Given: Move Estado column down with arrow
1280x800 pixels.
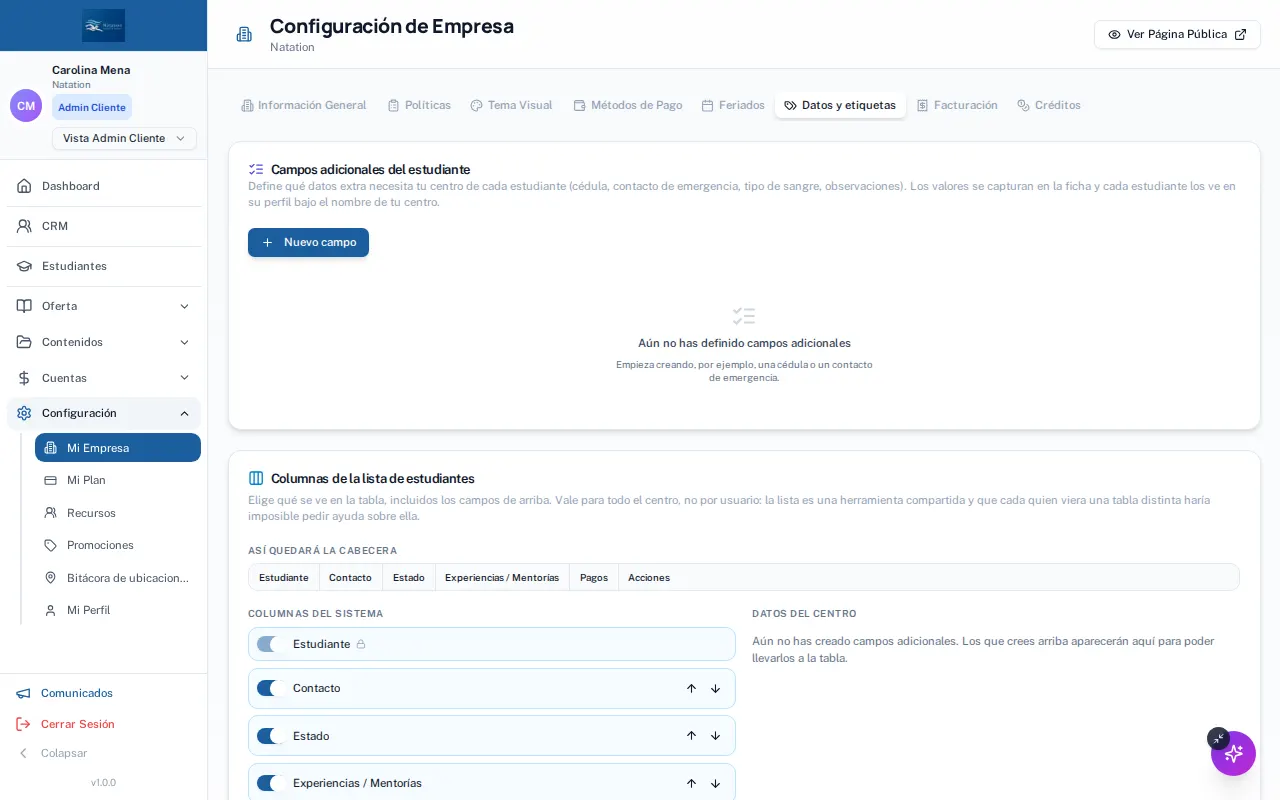Looking at the screenshot, I should point(715,736).
